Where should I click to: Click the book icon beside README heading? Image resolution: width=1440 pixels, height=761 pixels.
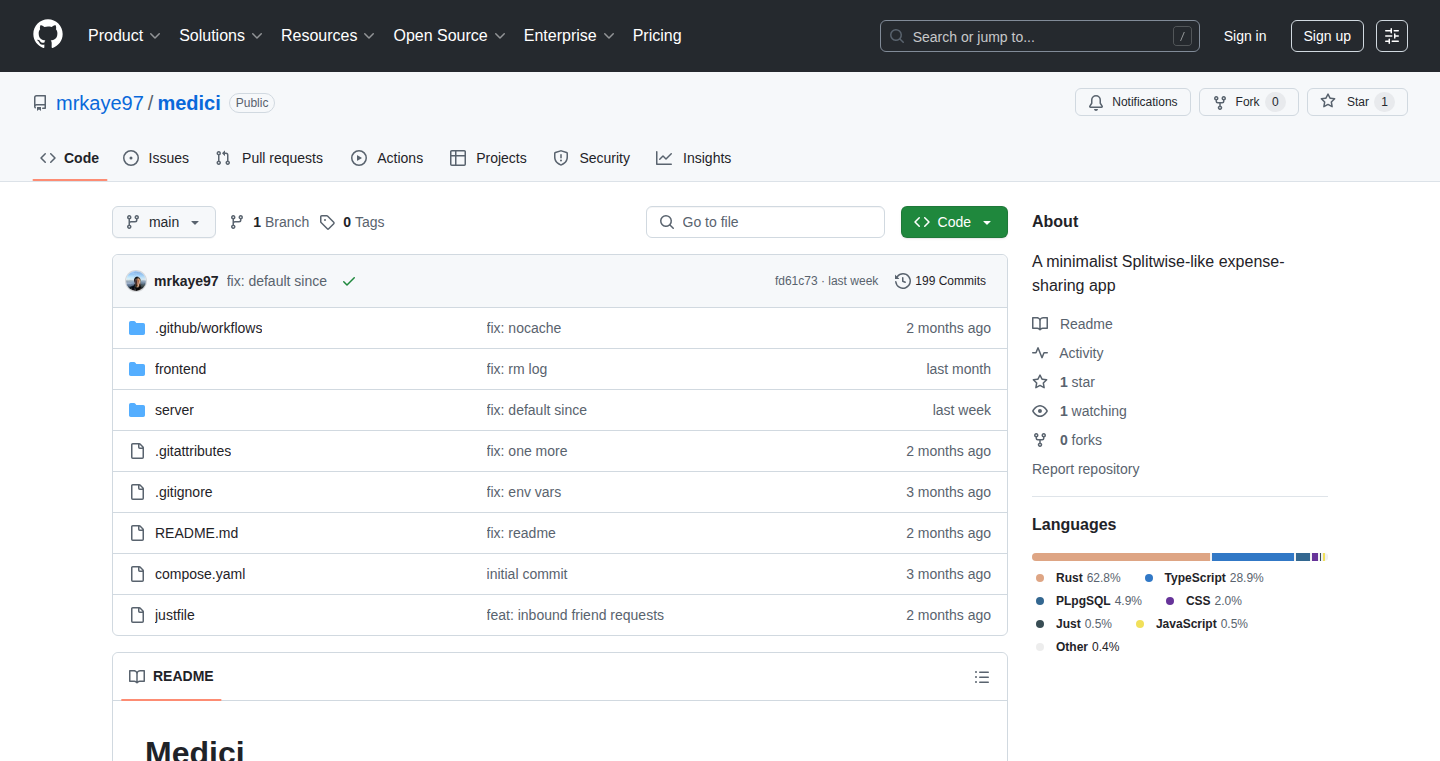[137, 676]
